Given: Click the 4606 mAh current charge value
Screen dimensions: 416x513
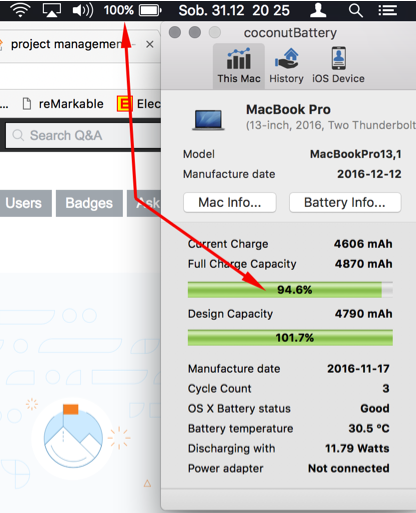Looking at the screenshot, I should pos(363,244).
